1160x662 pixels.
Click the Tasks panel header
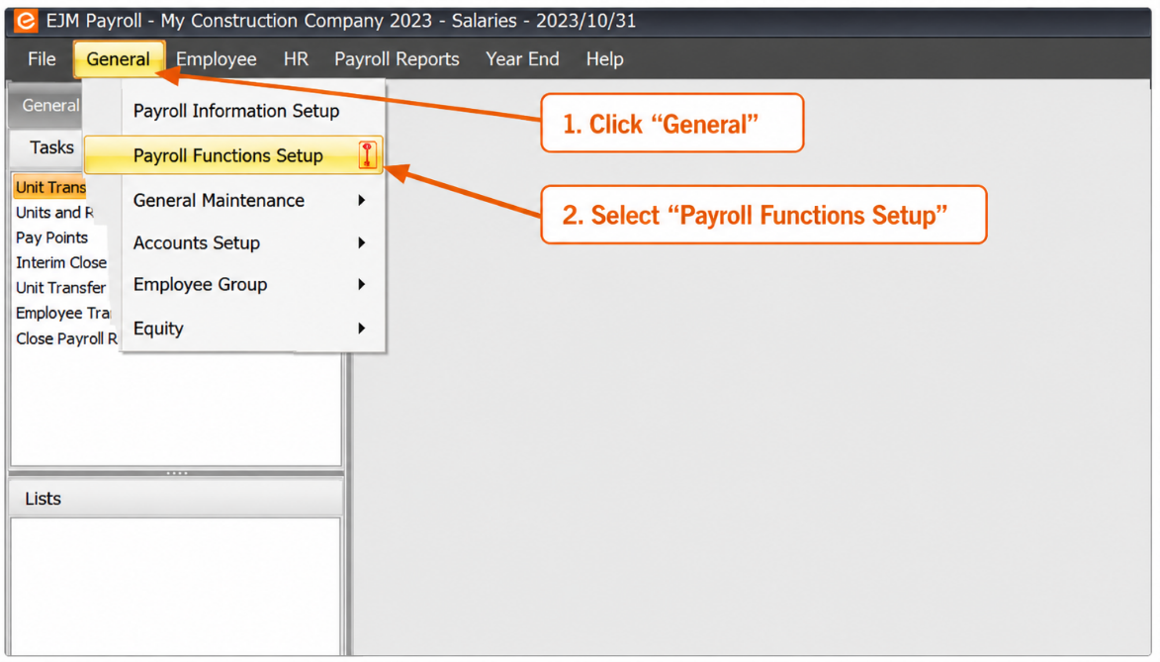[x=47, y=148]
